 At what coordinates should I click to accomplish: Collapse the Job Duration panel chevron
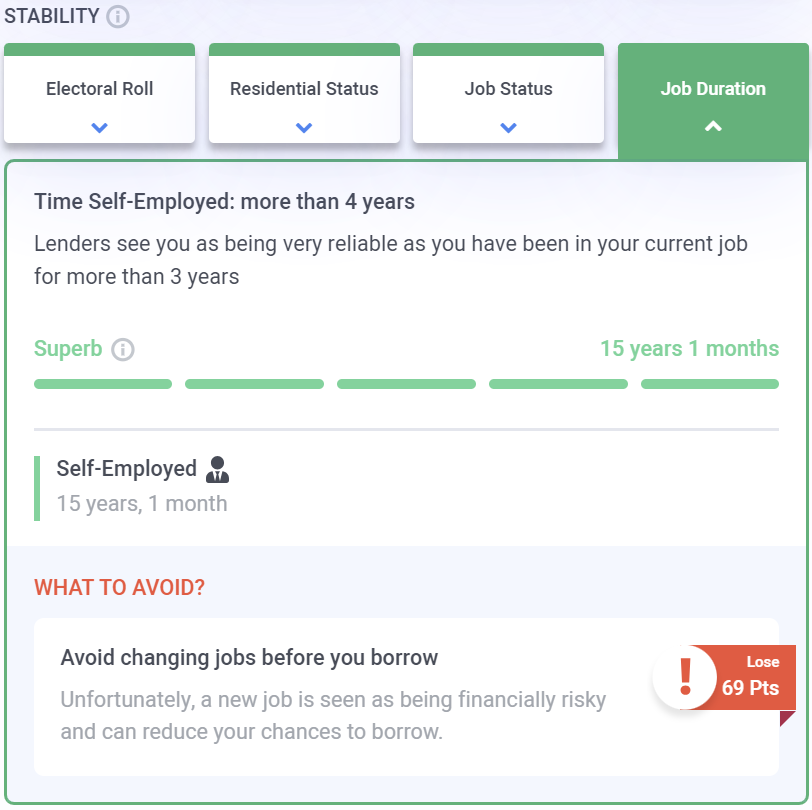tap(713, 127)
